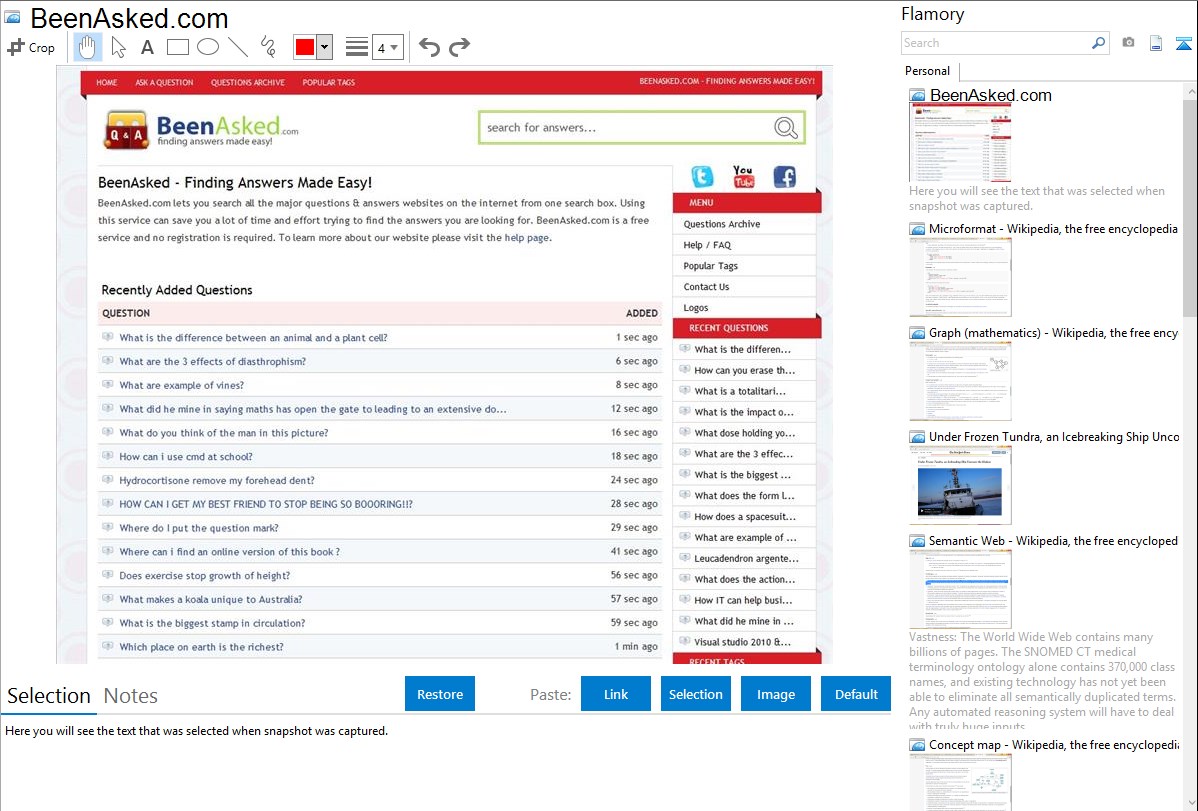The width and height of the screenshot is (1198, 811).
Task: Pick the freehand scribble tool
Action: (268, 47)
